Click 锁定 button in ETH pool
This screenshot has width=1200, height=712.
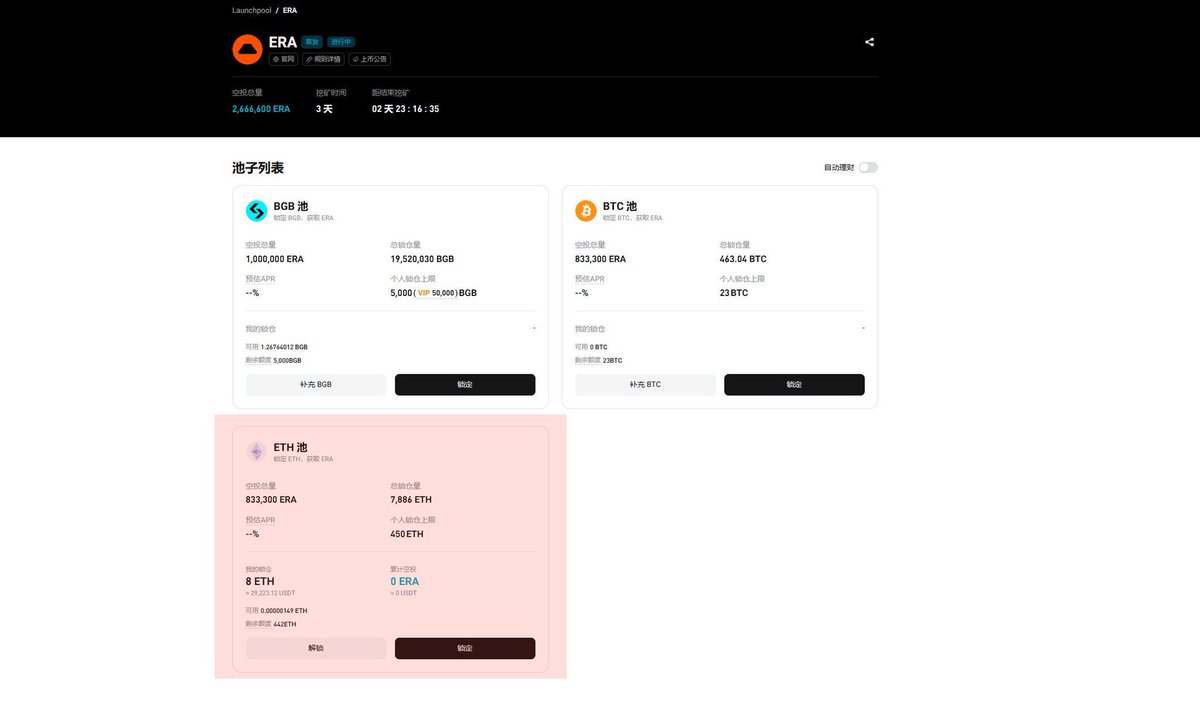click(x=465, y=648)
